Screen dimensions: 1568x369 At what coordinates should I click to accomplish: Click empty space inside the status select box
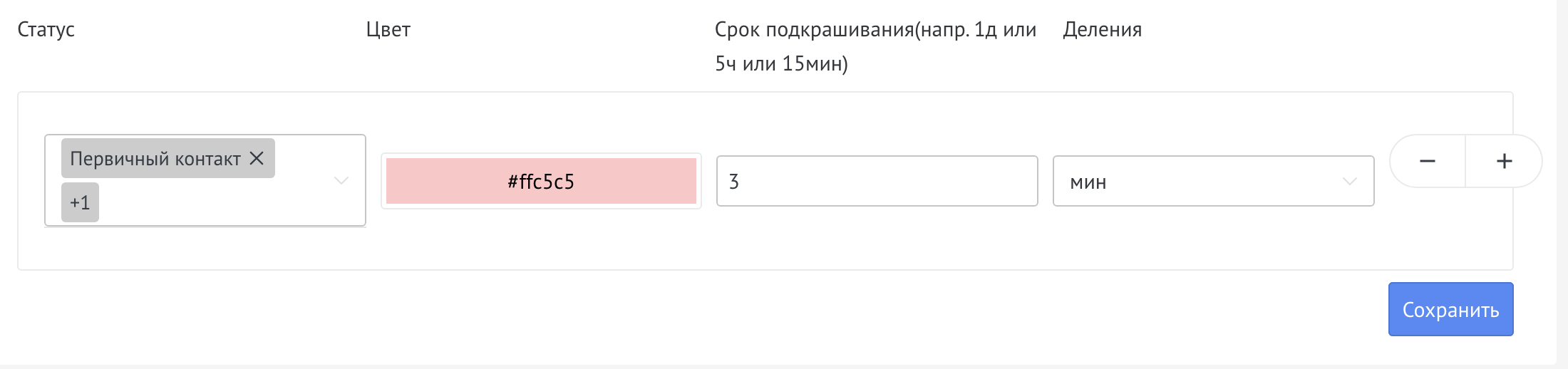coord(214,203)
